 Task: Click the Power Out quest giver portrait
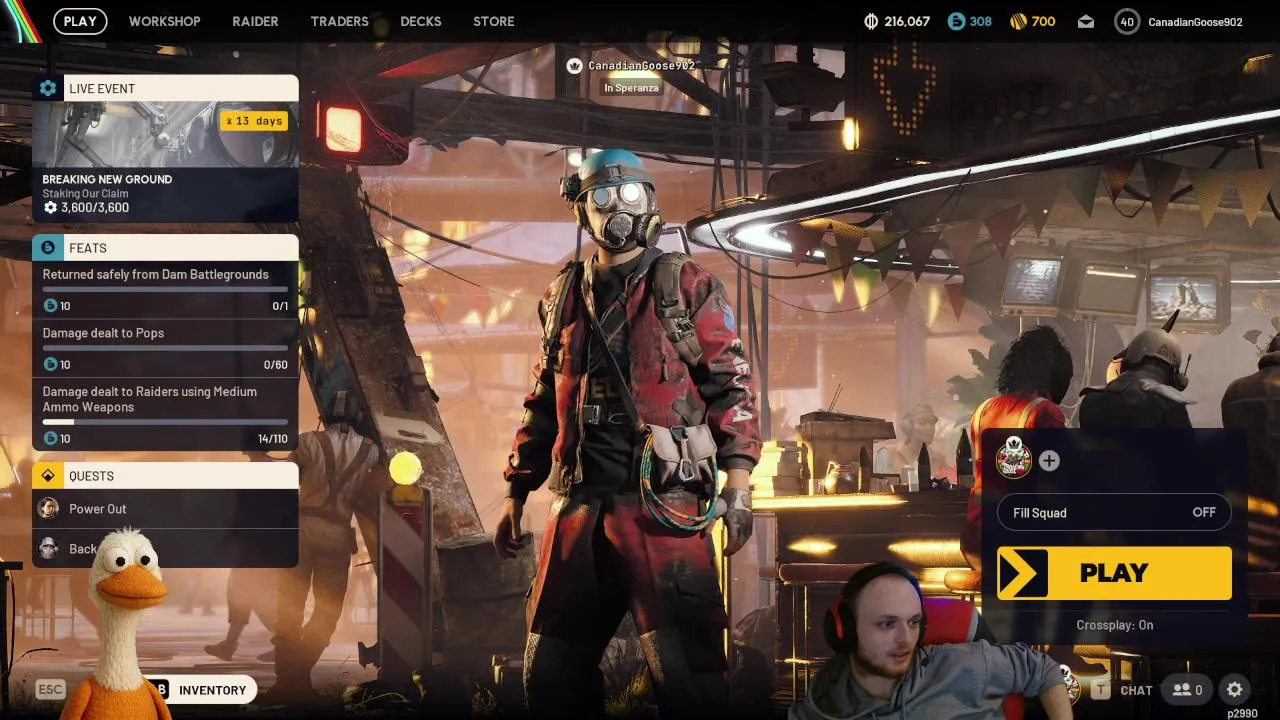pyautogui.click(x=48, y=508)
